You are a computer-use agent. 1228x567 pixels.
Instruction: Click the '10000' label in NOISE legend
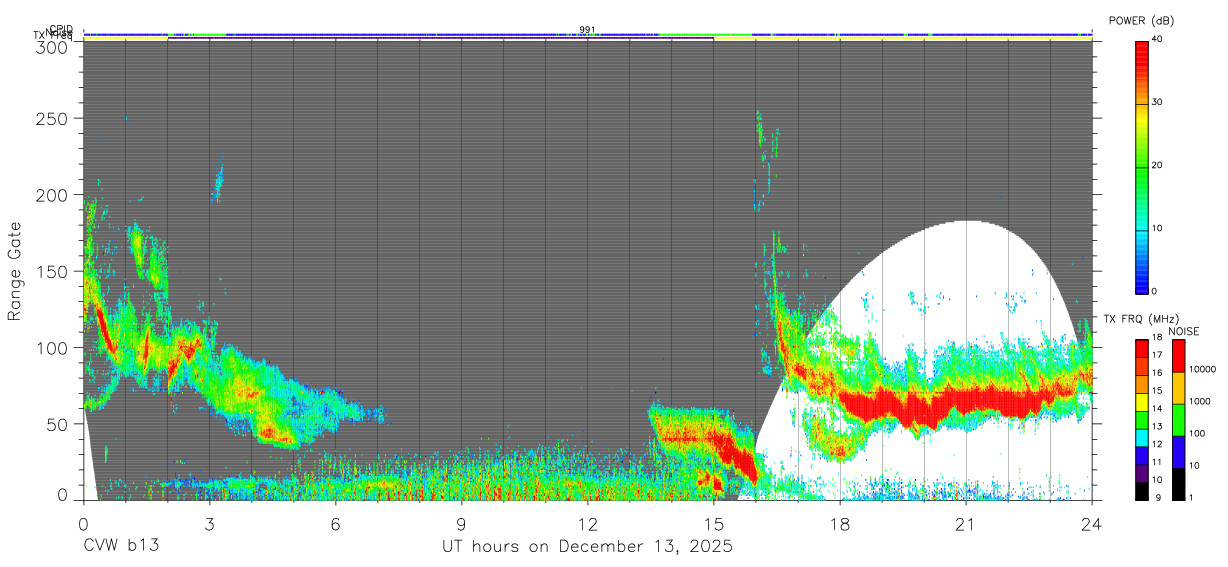pos(1202,369)
